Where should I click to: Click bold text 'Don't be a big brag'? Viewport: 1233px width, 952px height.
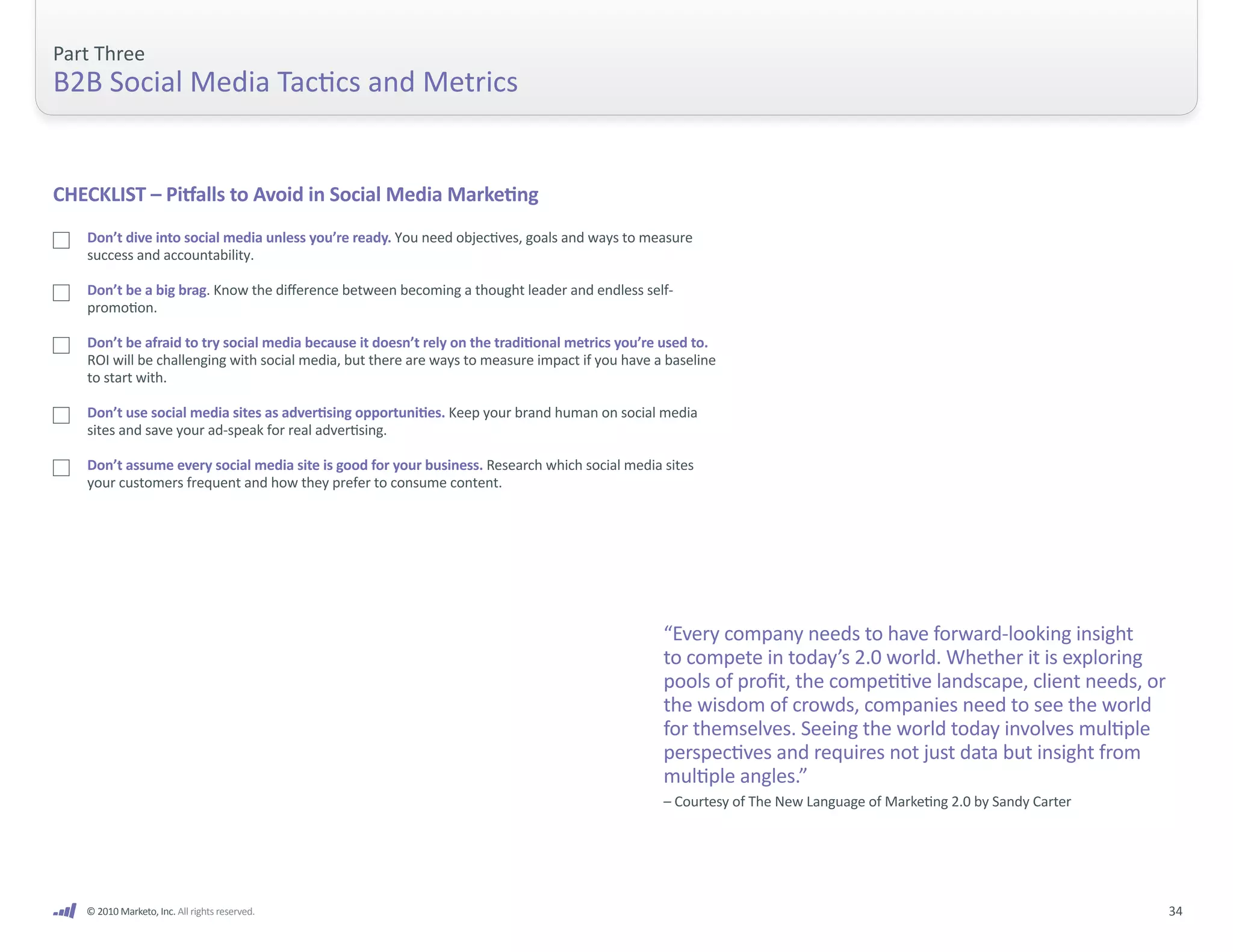(x=147, y=290)
